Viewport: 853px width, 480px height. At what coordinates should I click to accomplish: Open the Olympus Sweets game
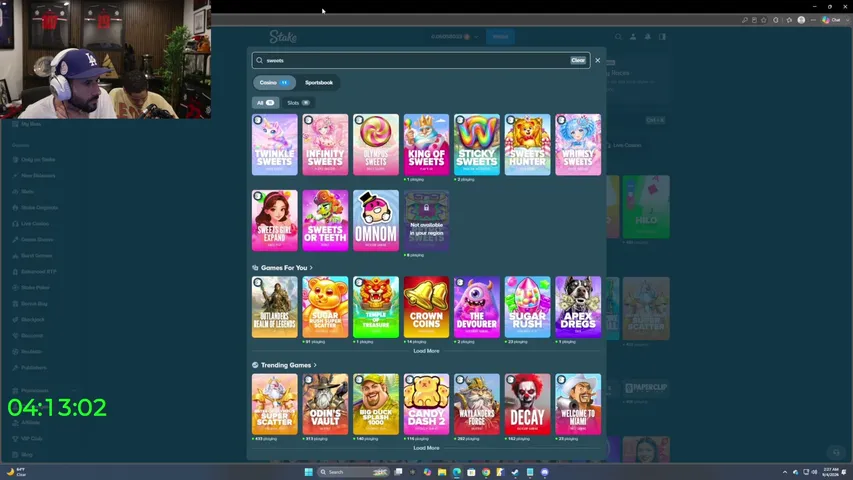pyautogui.click(x=376, y=145)
